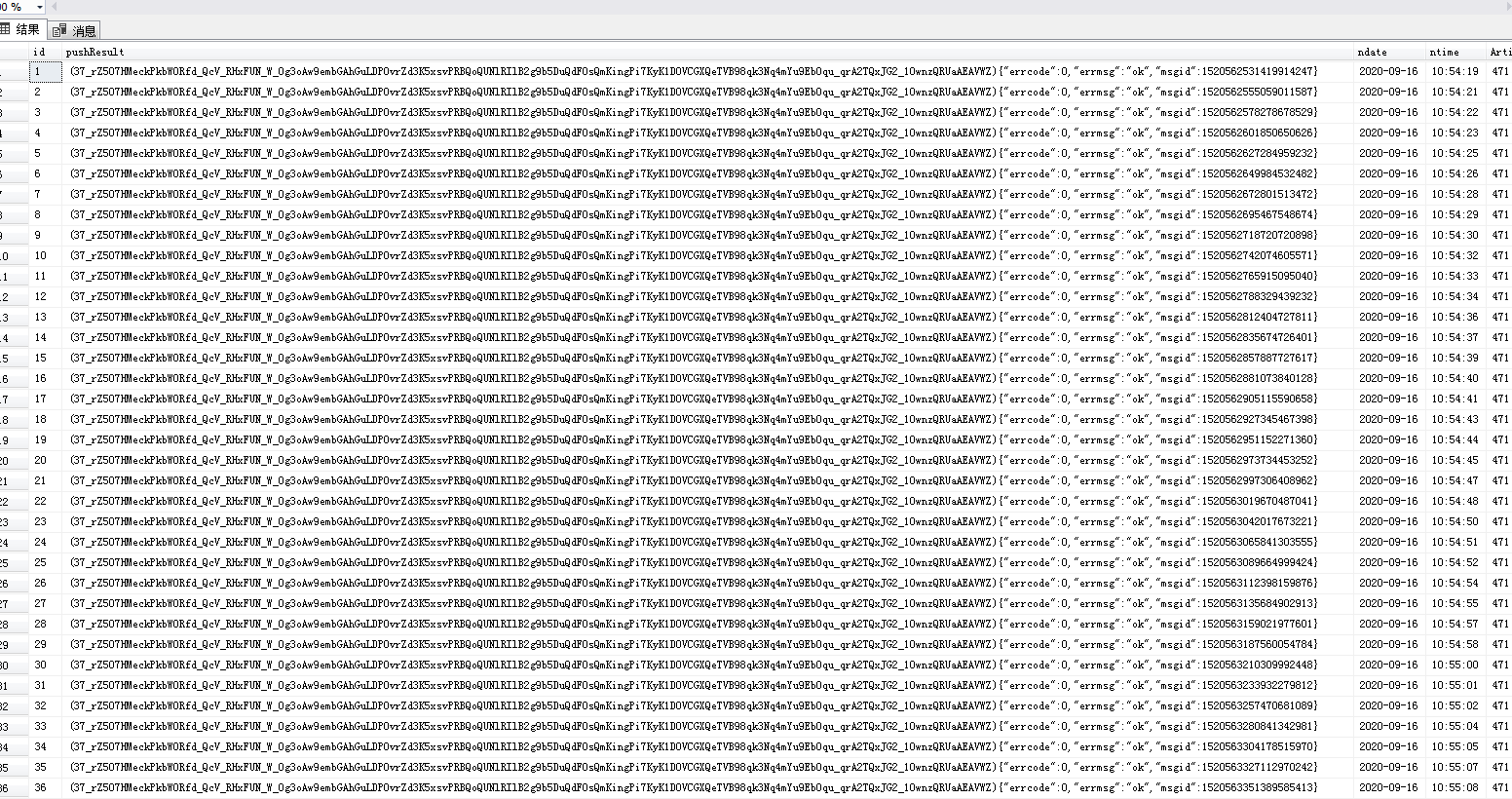Screen dimensions: 1512x799
Task: Select the id cell with value 33
Action: point(45,727)
